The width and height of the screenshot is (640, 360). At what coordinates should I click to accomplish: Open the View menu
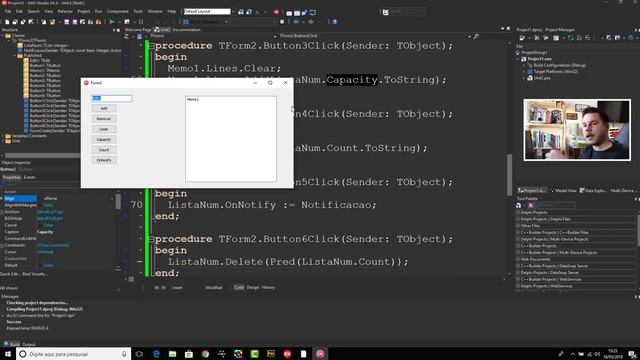(49, 11)
